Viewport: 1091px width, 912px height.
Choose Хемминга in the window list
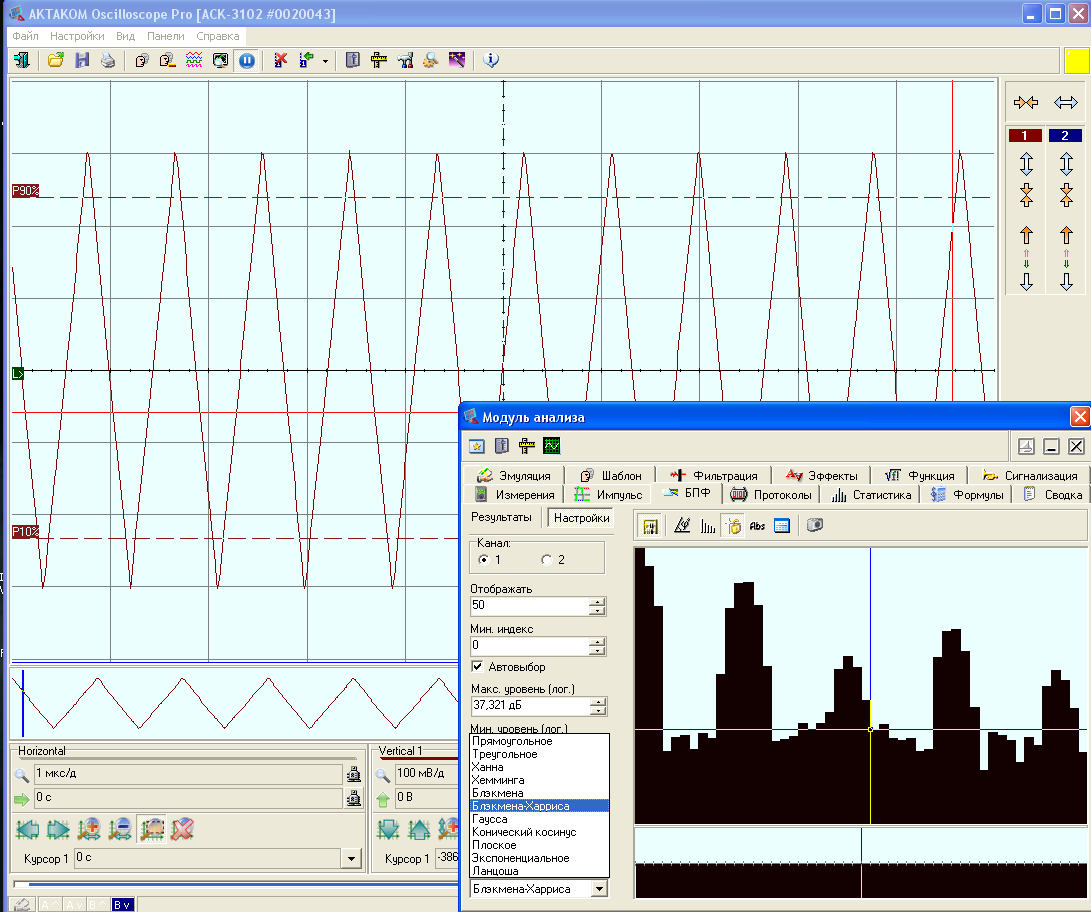tap(498, 780)
